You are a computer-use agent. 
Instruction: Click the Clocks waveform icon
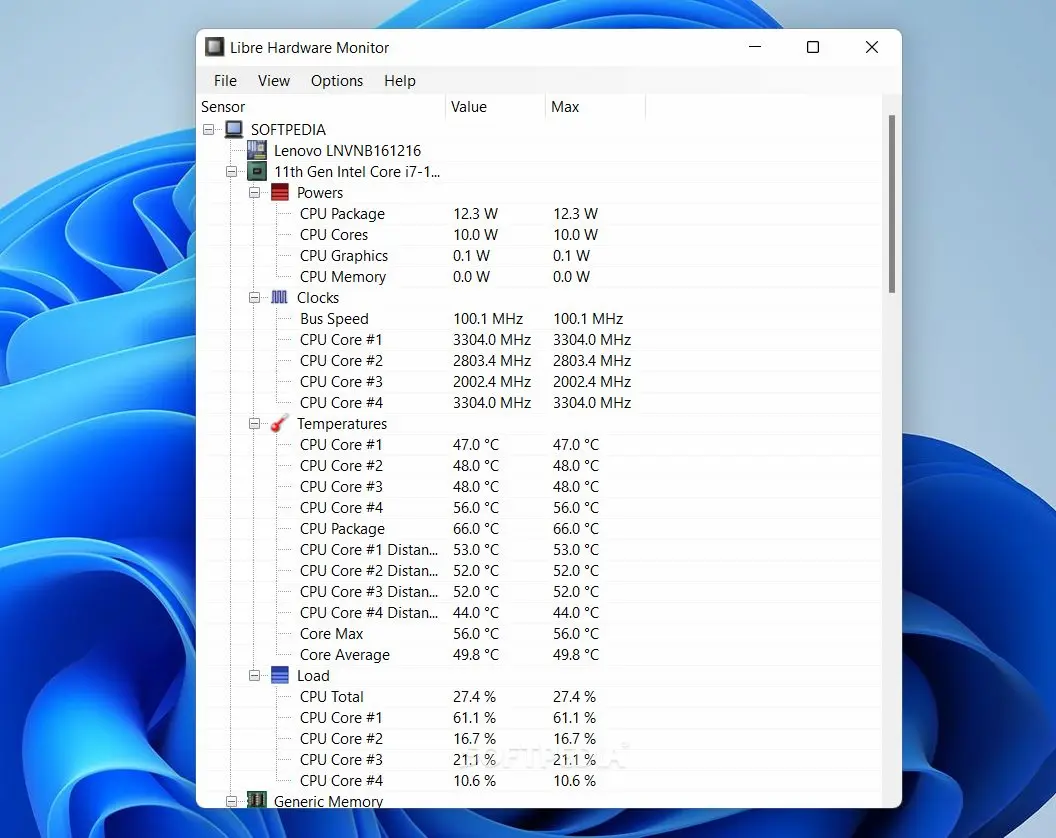coord(280,297)
